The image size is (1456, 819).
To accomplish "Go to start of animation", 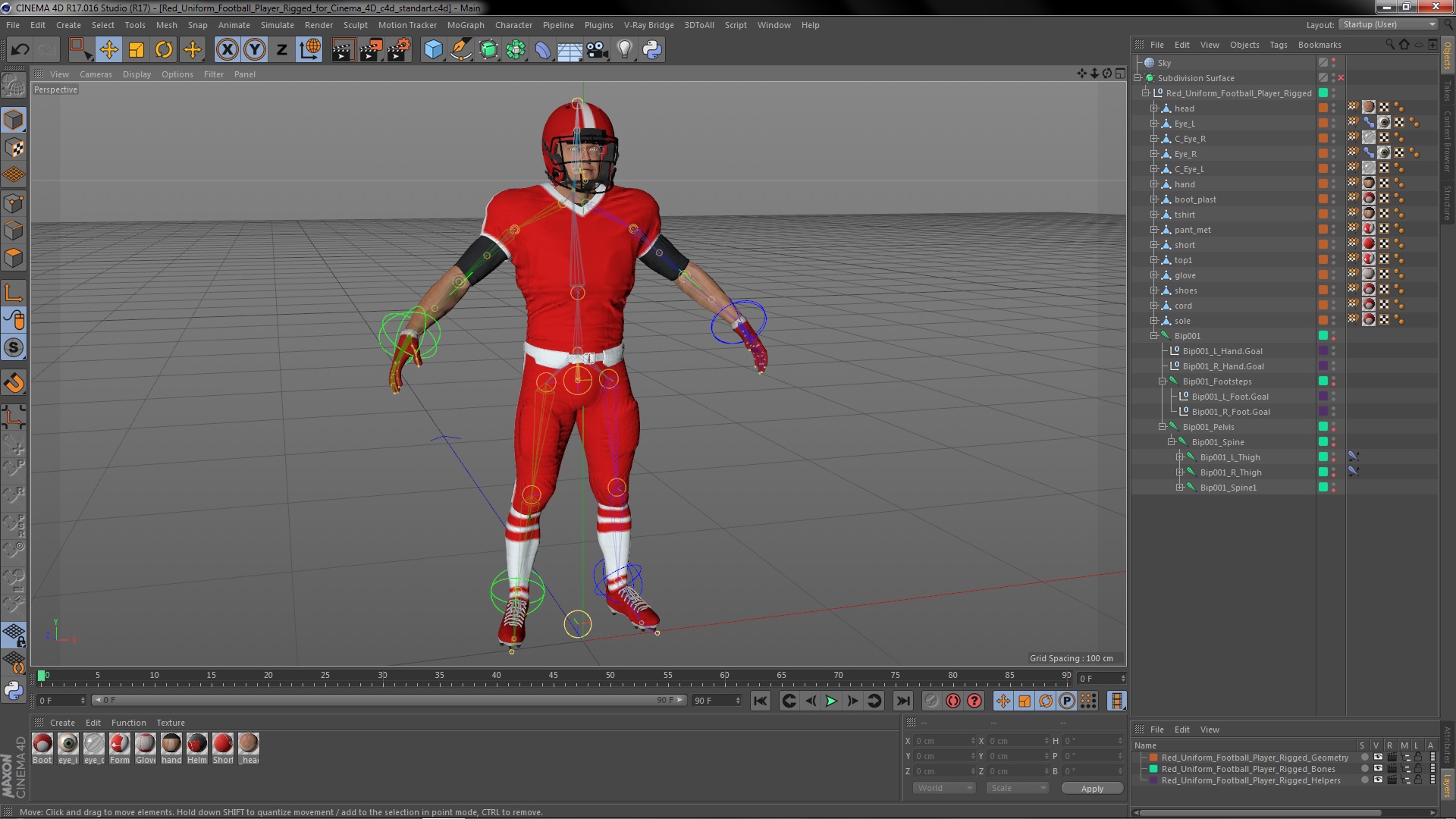I will pyautogui.click(x=761, y=701).
